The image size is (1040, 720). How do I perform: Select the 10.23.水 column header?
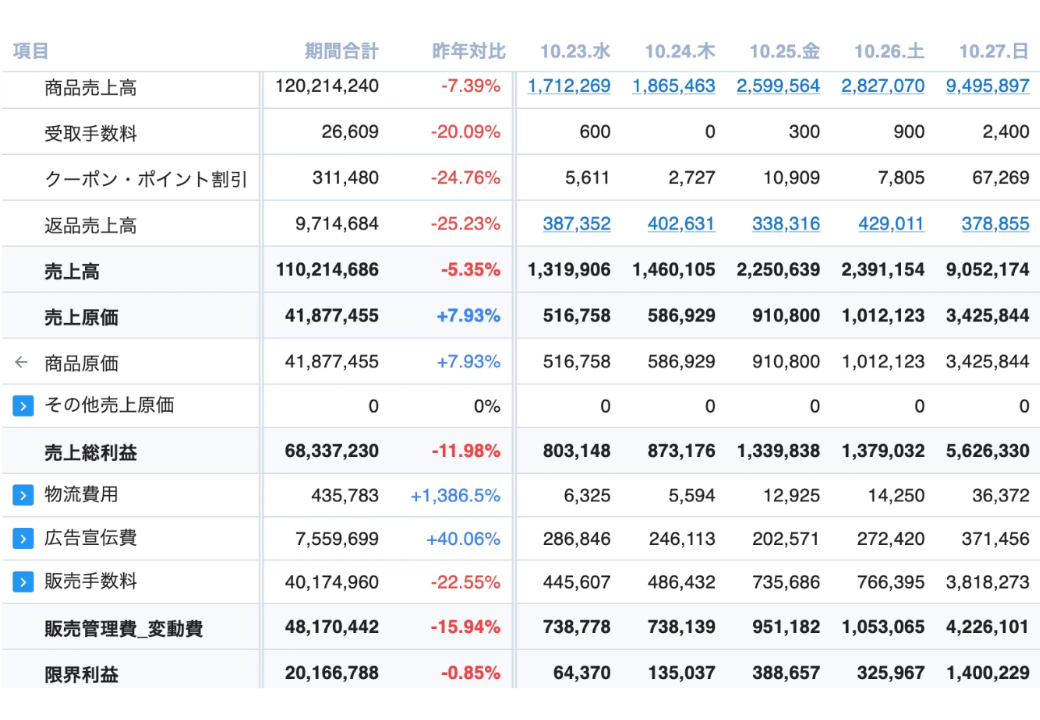pos(575,51)
